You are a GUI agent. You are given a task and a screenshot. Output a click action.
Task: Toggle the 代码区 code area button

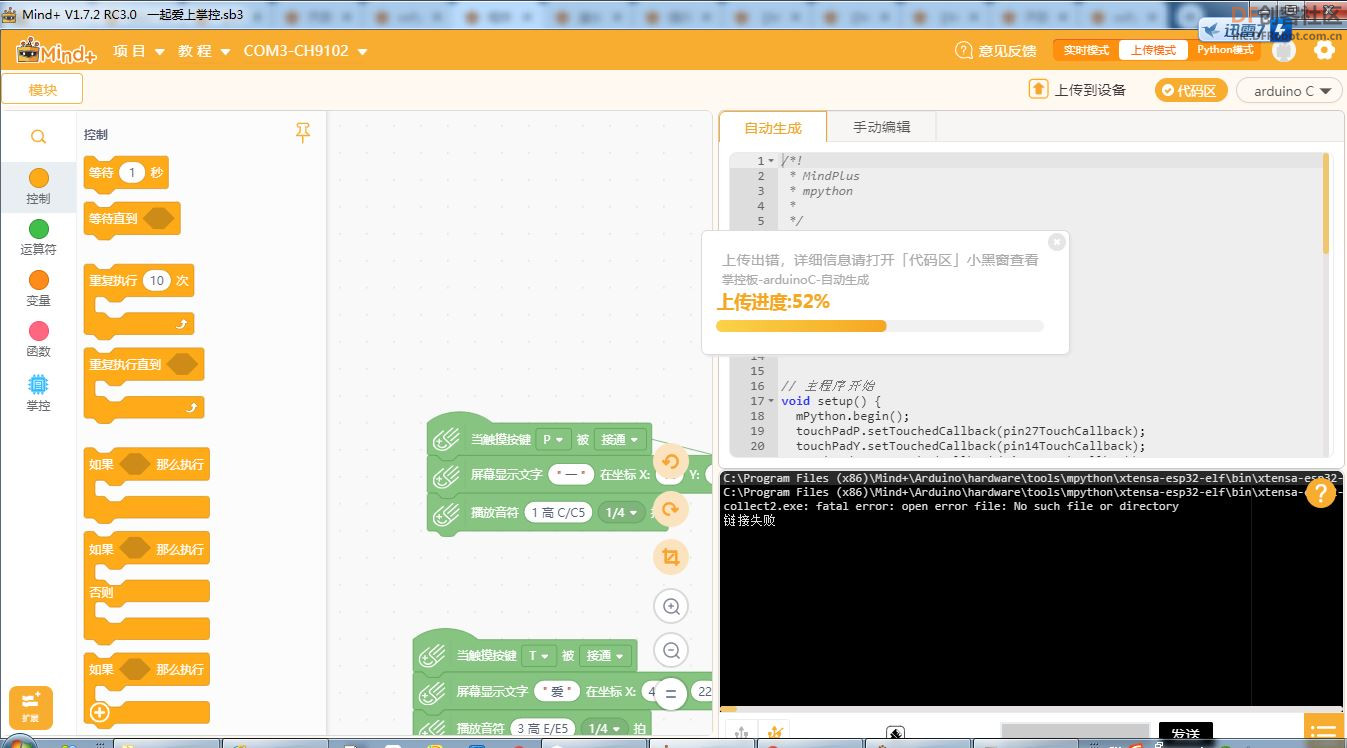1191,90
